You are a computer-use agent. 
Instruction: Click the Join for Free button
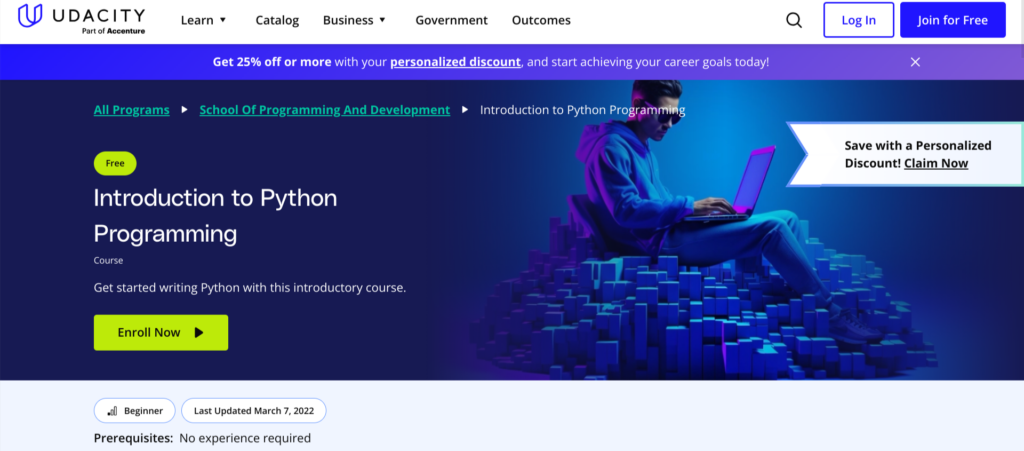tap(952, 20)
